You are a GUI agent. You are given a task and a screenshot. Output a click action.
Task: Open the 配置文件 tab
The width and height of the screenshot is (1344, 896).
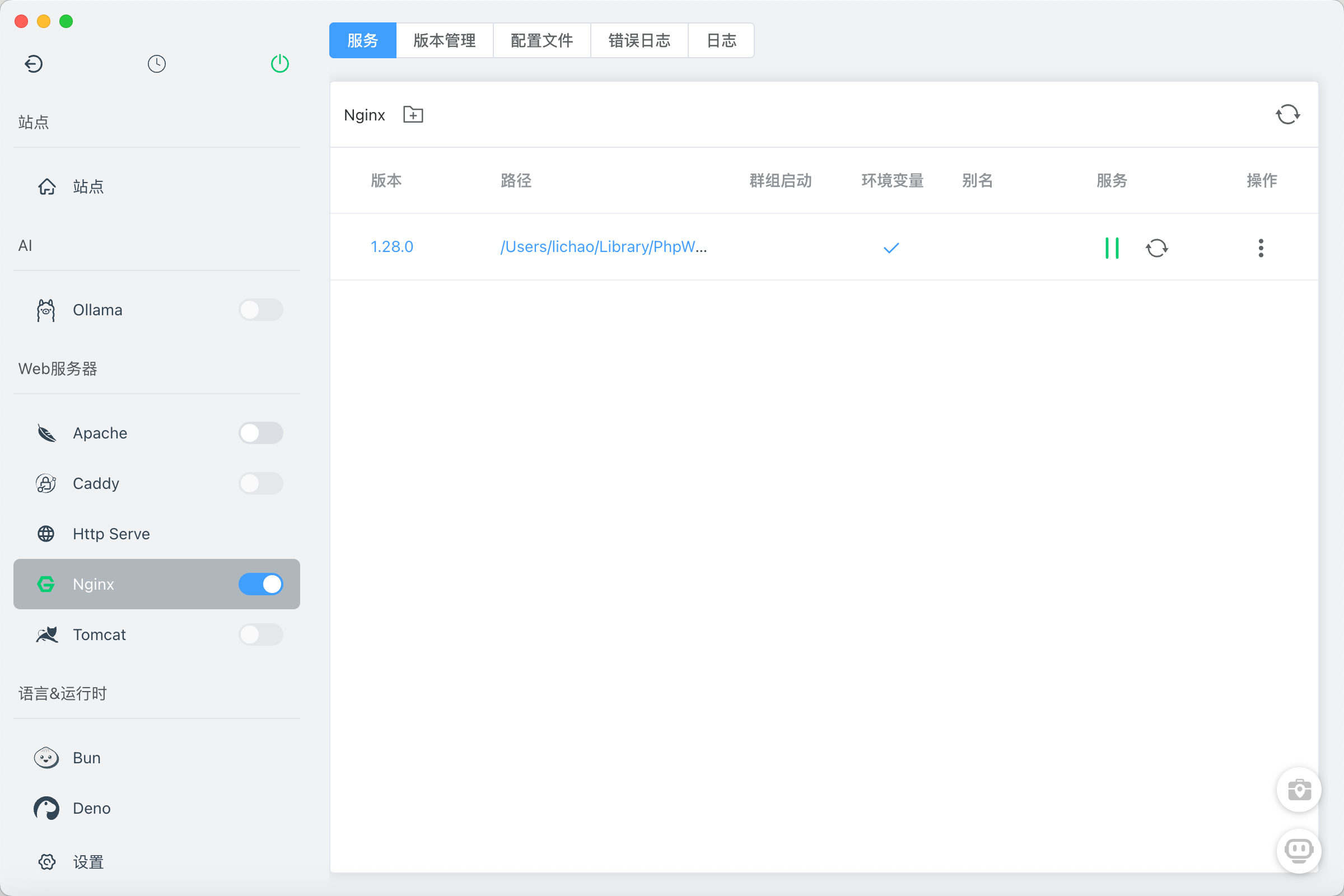(542, 40)
